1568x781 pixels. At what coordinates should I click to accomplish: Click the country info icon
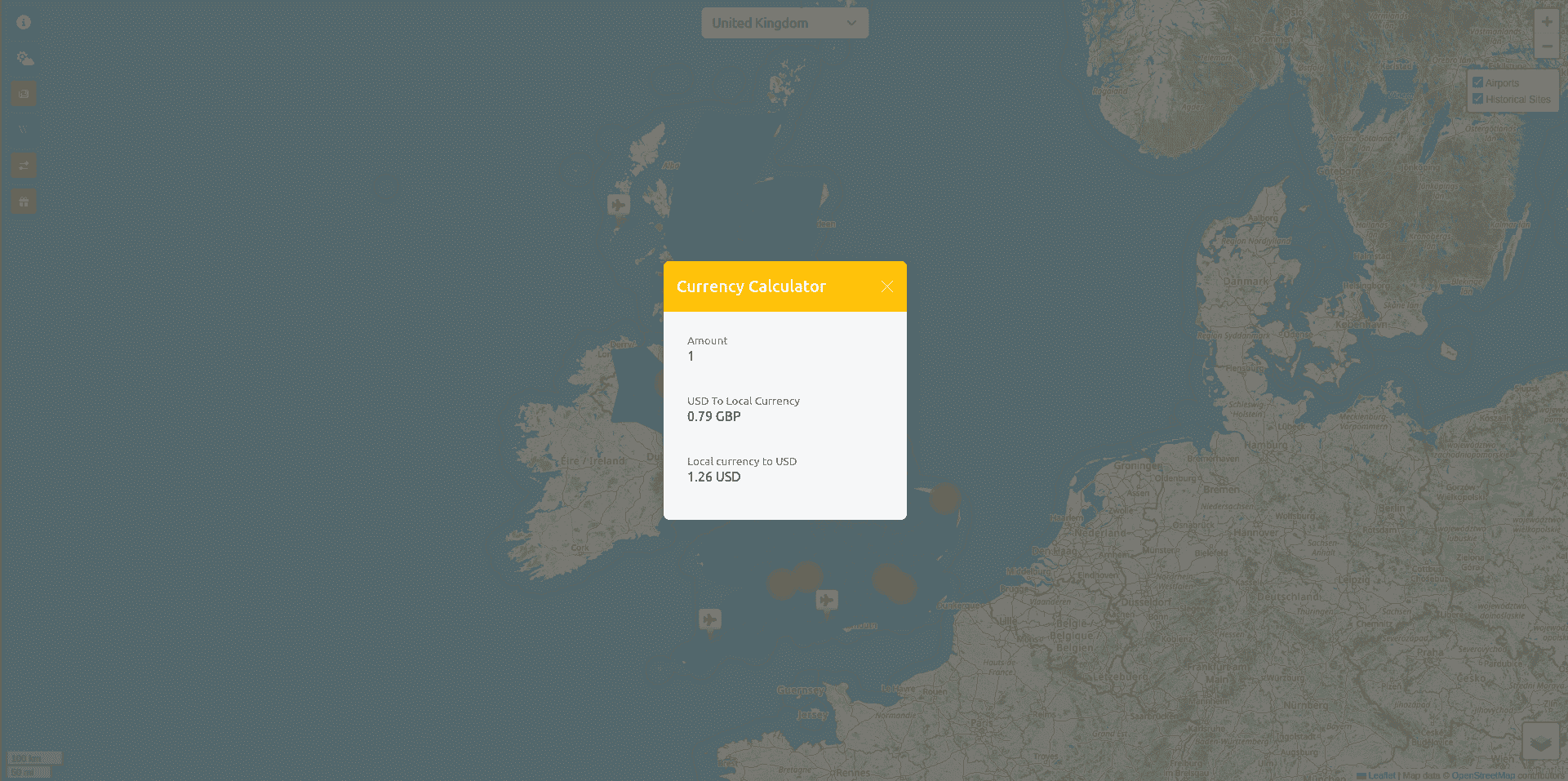[24, 23]
